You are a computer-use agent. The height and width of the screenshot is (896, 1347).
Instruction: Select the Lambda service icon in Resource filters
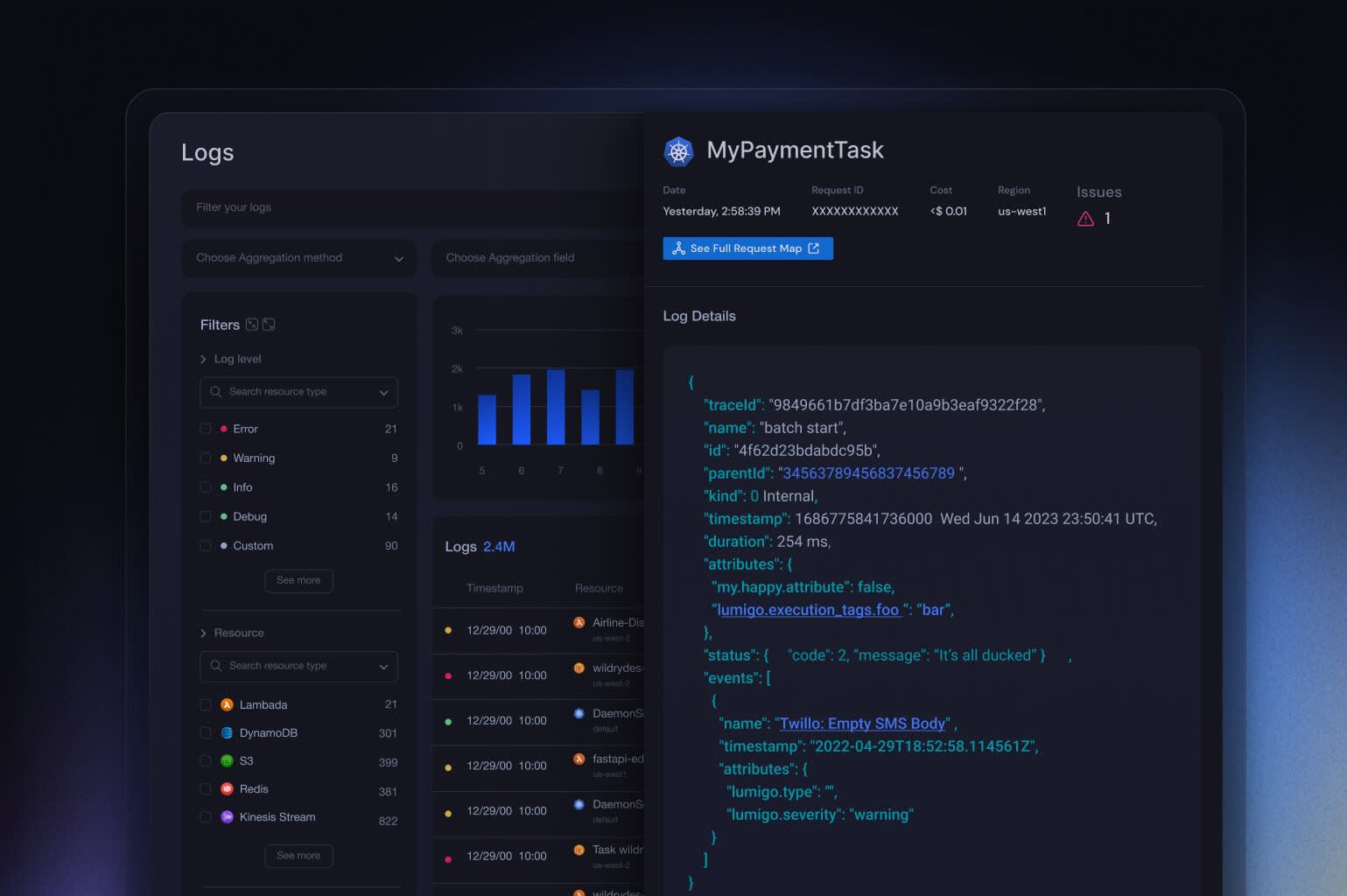click(x=227, y=704)
